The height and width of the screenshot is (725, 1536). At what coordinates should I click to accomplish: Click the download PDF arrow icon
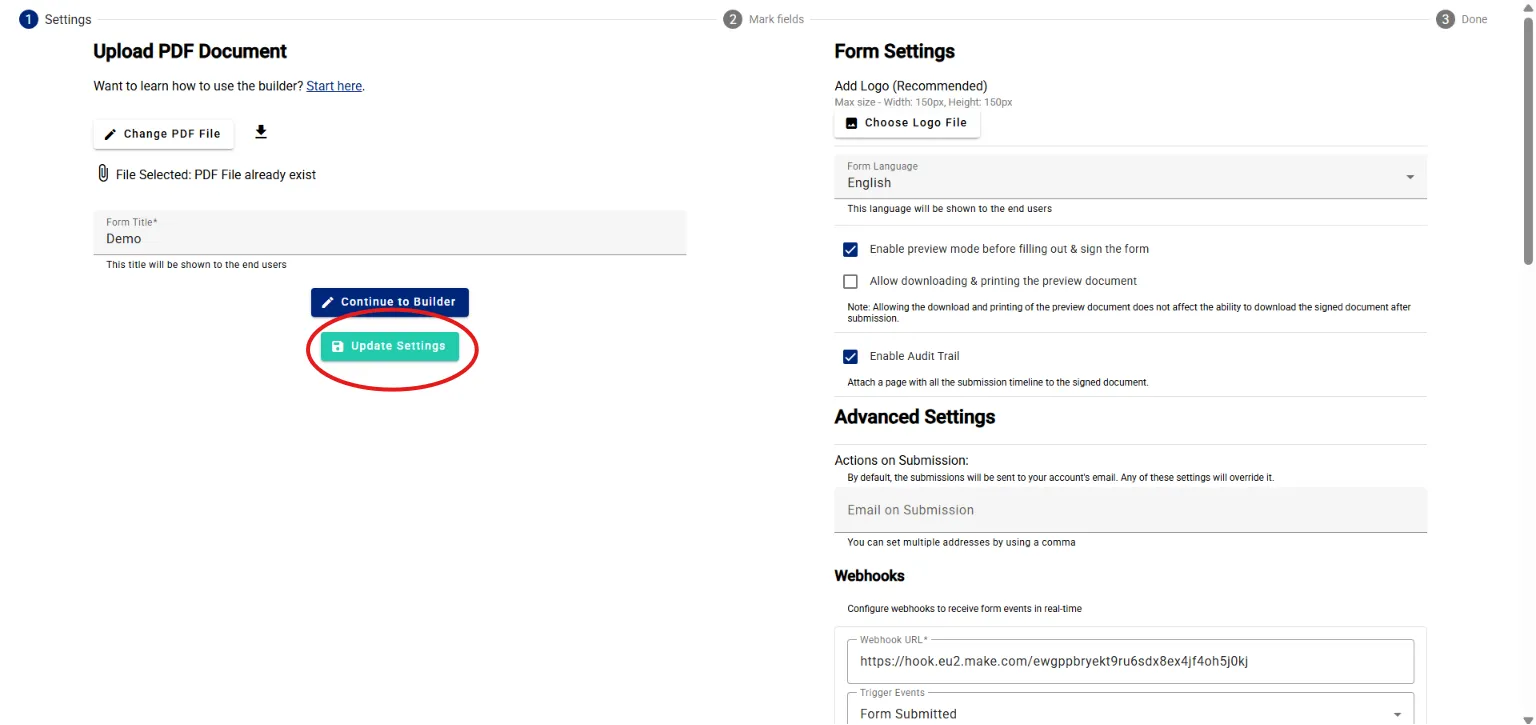[x=261, y=132]
